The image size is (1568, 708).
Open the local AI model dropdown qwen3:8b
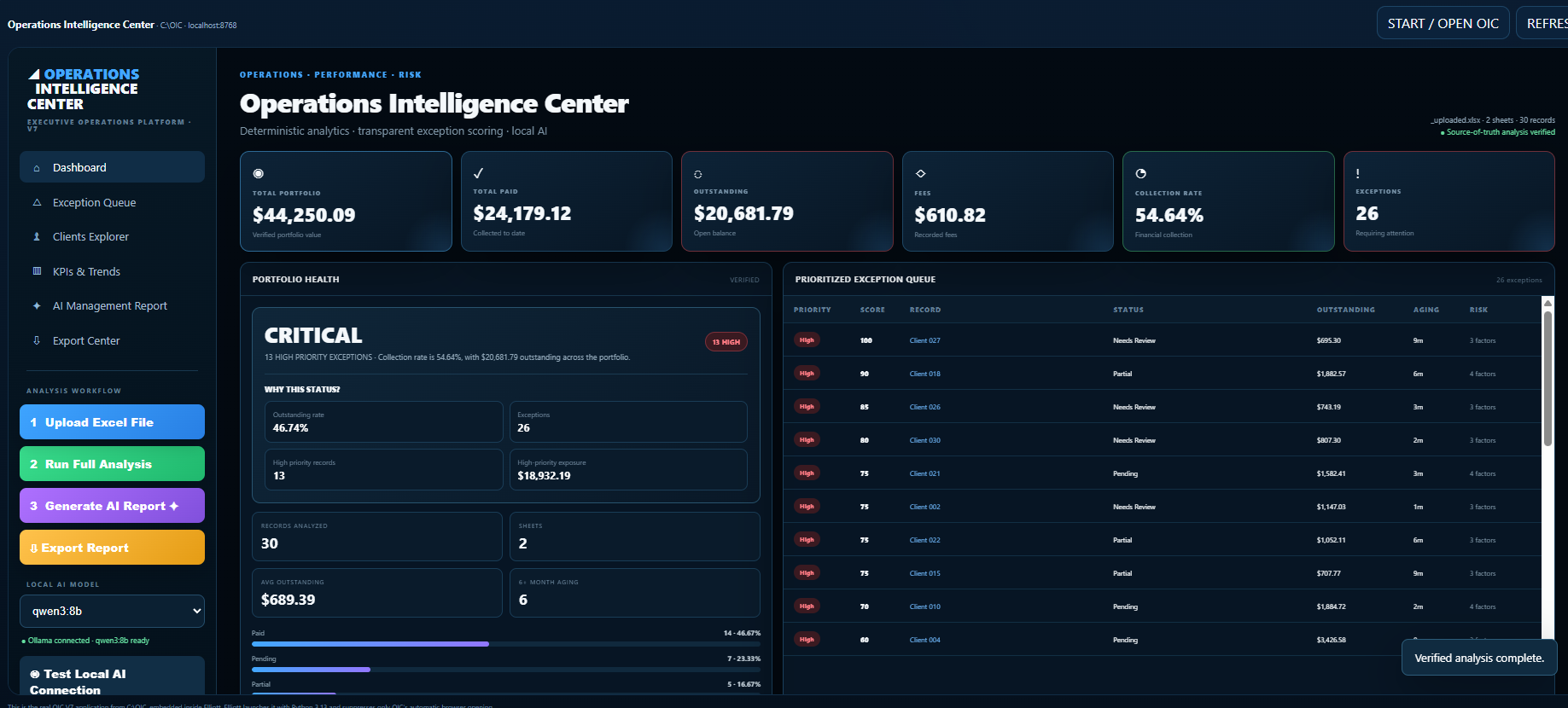112,611
